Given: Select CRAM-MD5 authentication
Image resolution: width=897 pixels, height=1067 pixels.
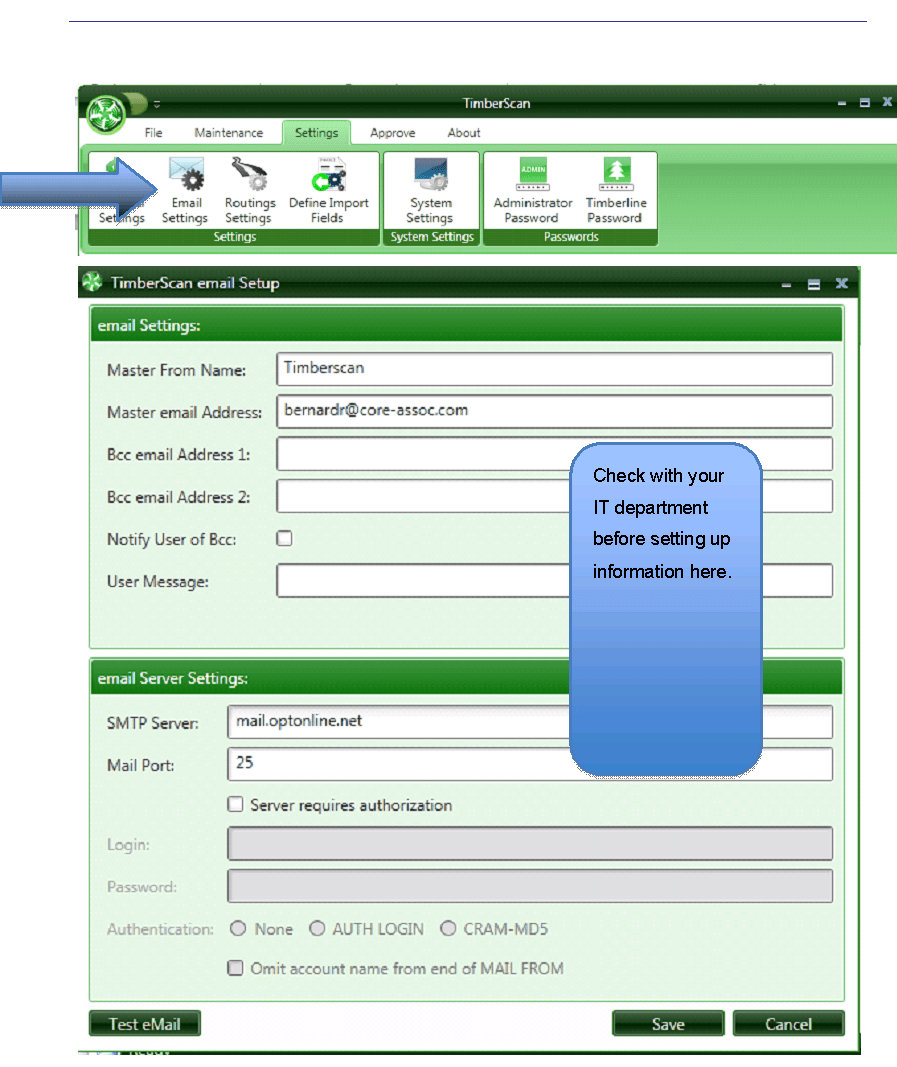Looking at the screenshot, I should [448, 928].
